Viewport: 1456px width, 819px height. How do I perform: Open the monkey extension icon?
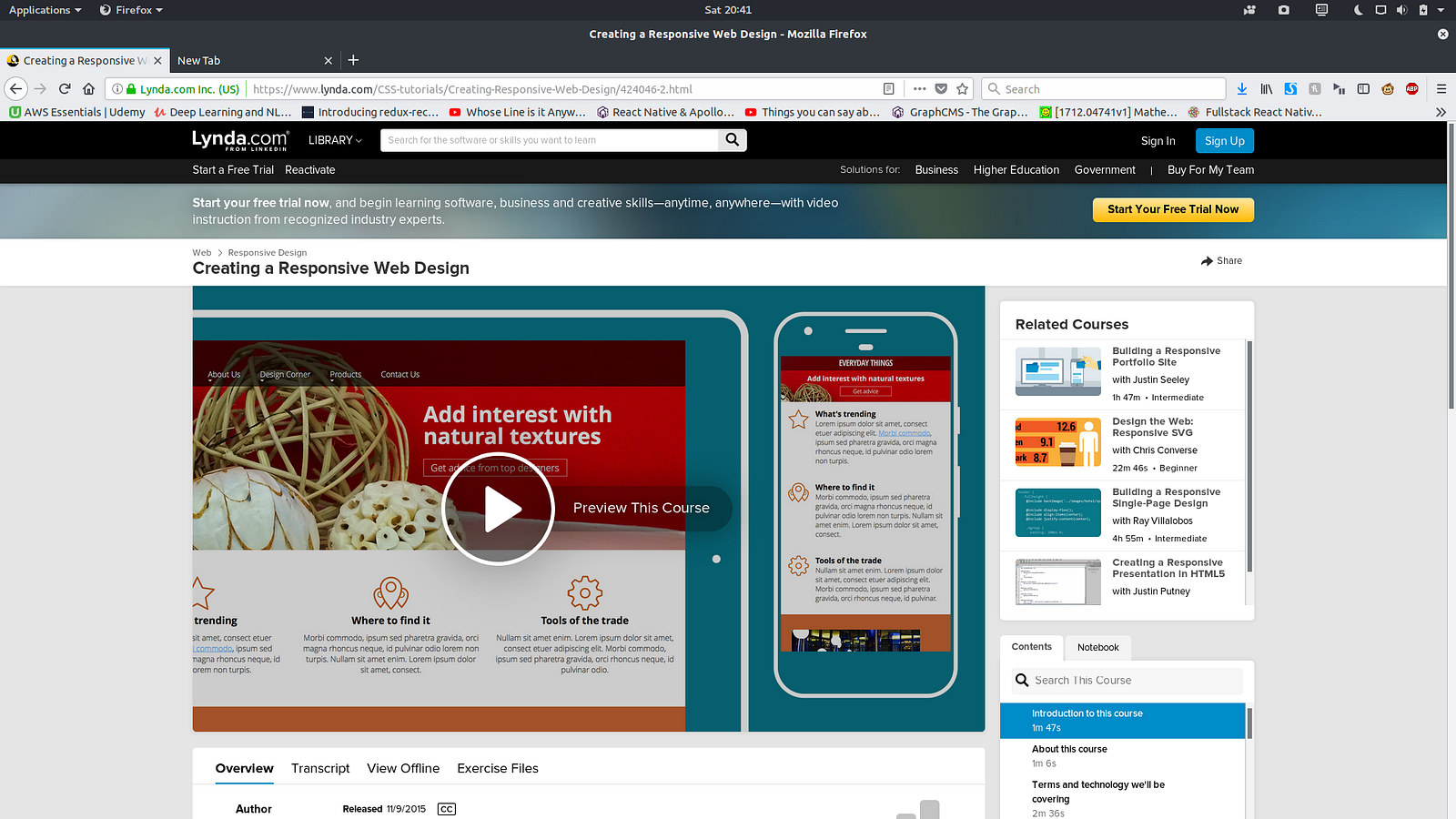(1388, 89)
